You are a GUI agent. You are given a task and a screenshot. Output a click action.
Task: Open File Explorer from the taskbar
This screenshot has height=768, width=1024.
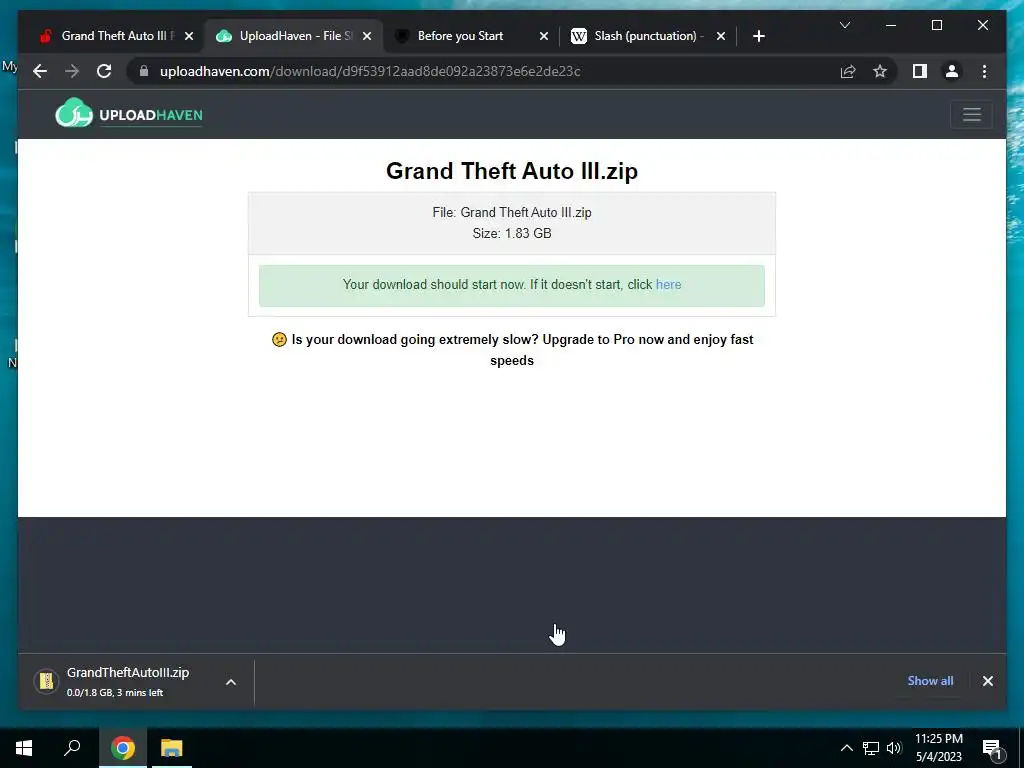coord(172,748)
